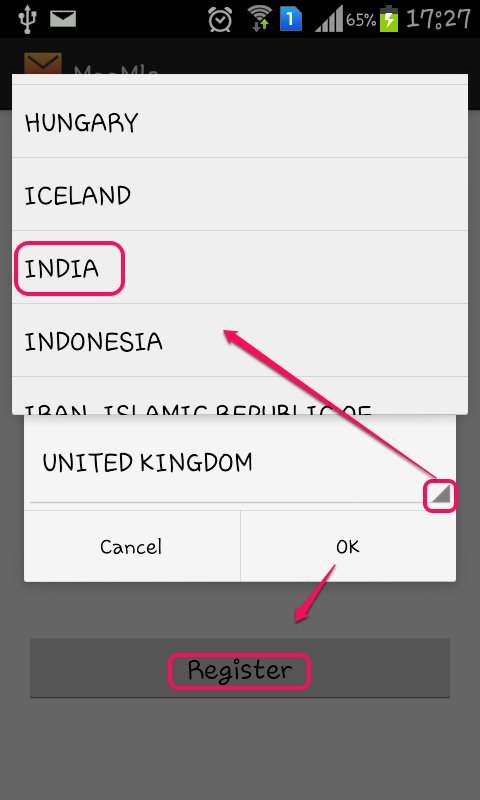Tap the Wi-Fi signal icon
480x800 pixels.
259,19
